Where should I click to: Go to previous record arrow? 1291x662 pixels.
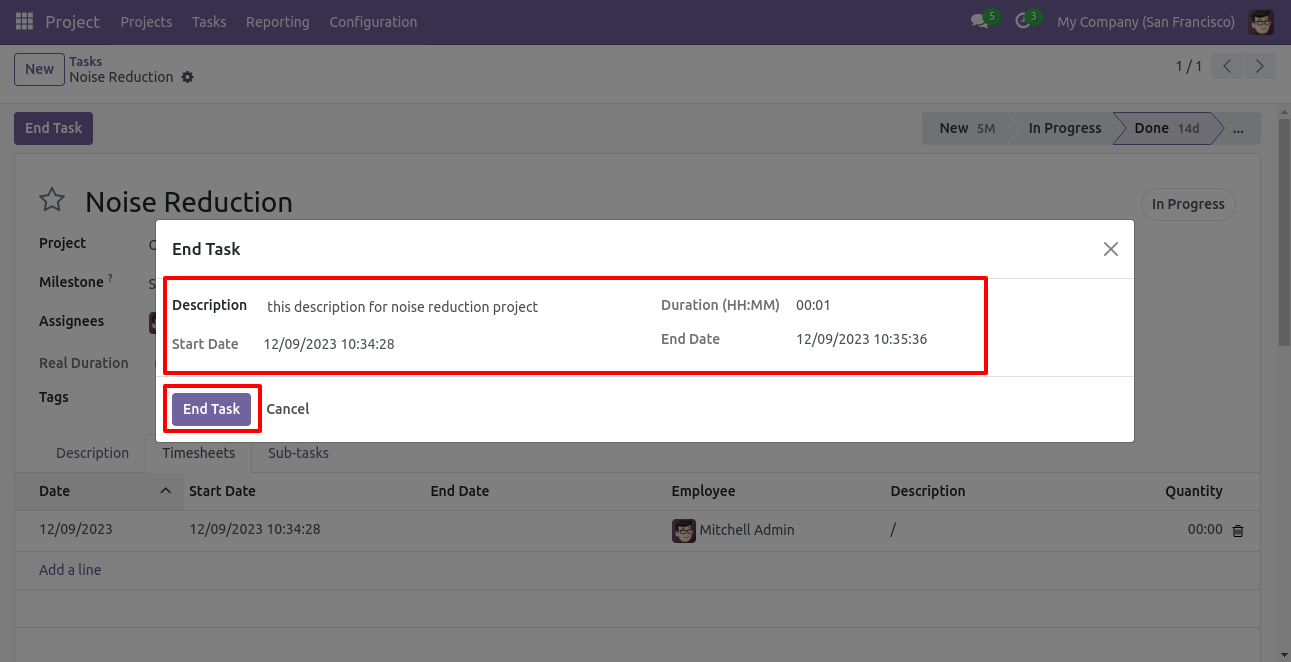(1227, 67)
